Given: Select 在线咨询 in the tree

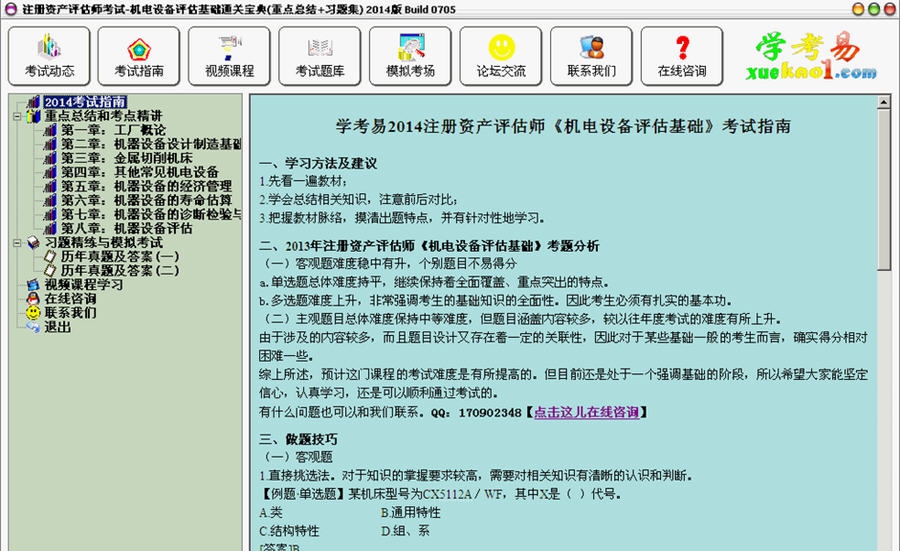Looking at the screenshot, I should [70, 298].
